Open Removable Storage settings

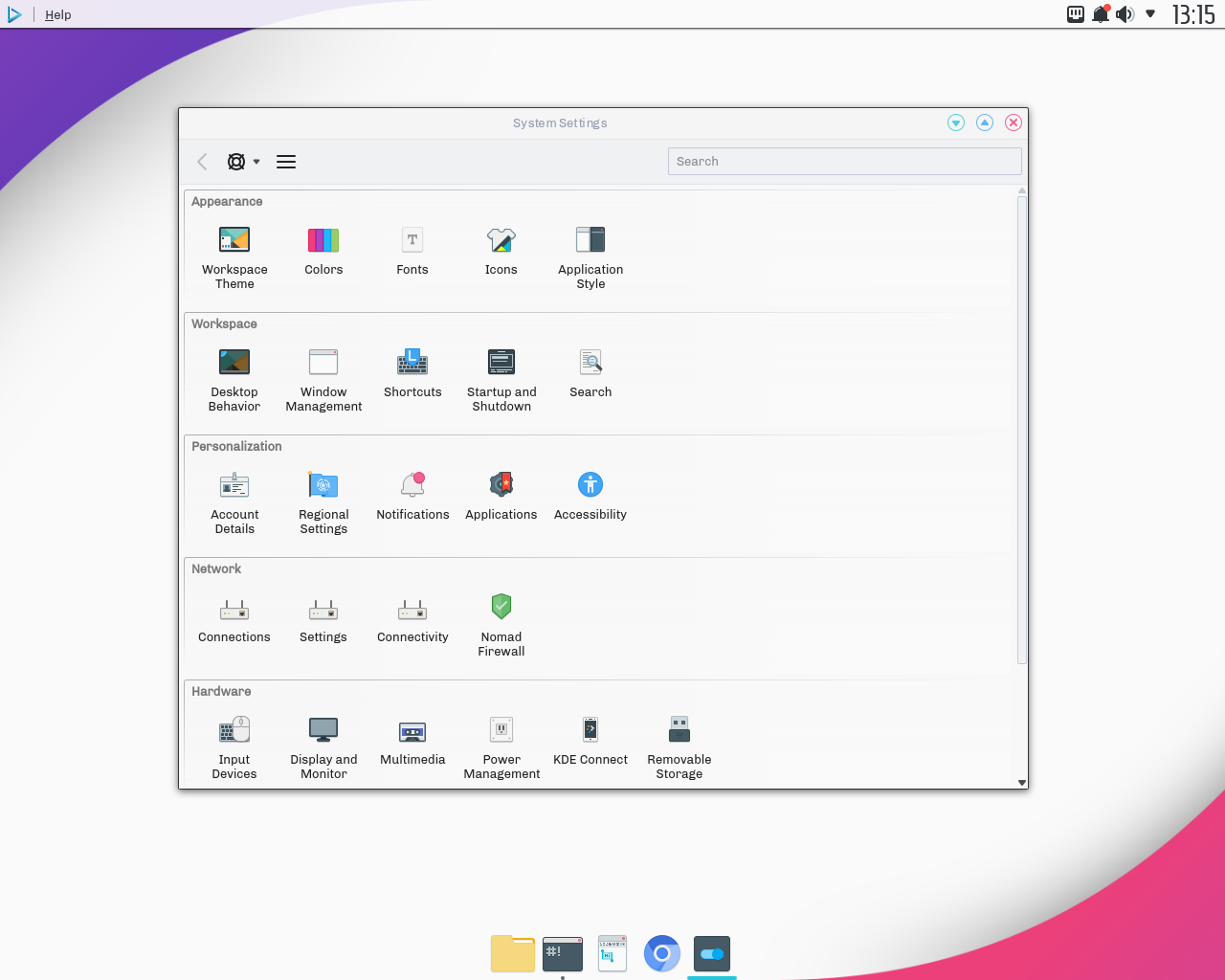click(x=679, y=746)
